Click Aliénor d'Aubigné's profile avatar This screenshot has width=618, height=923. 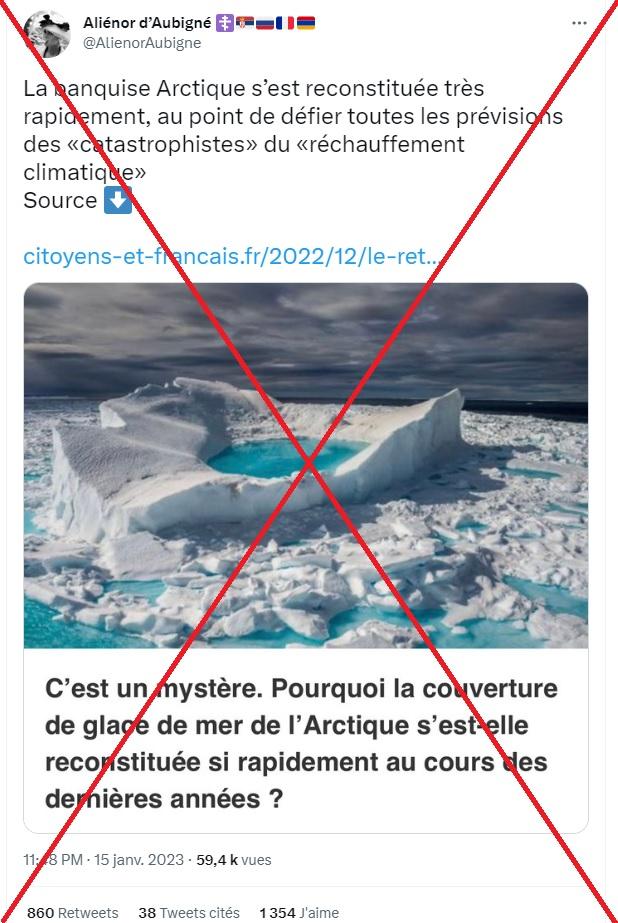[47, 34]
